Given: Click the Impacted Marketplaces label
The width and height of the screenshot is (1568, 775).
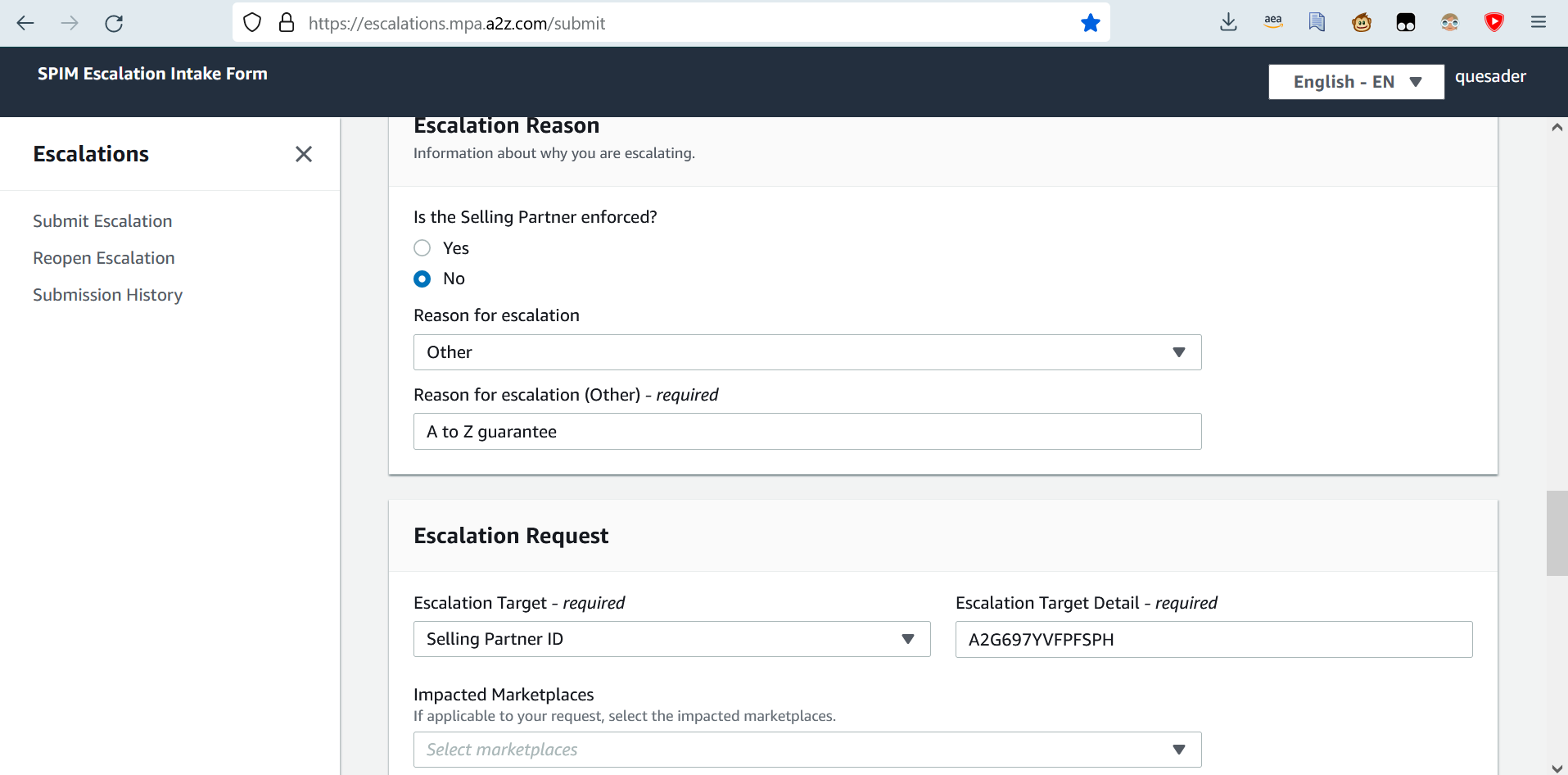Looking at the screenshot, I should [504, 695].
